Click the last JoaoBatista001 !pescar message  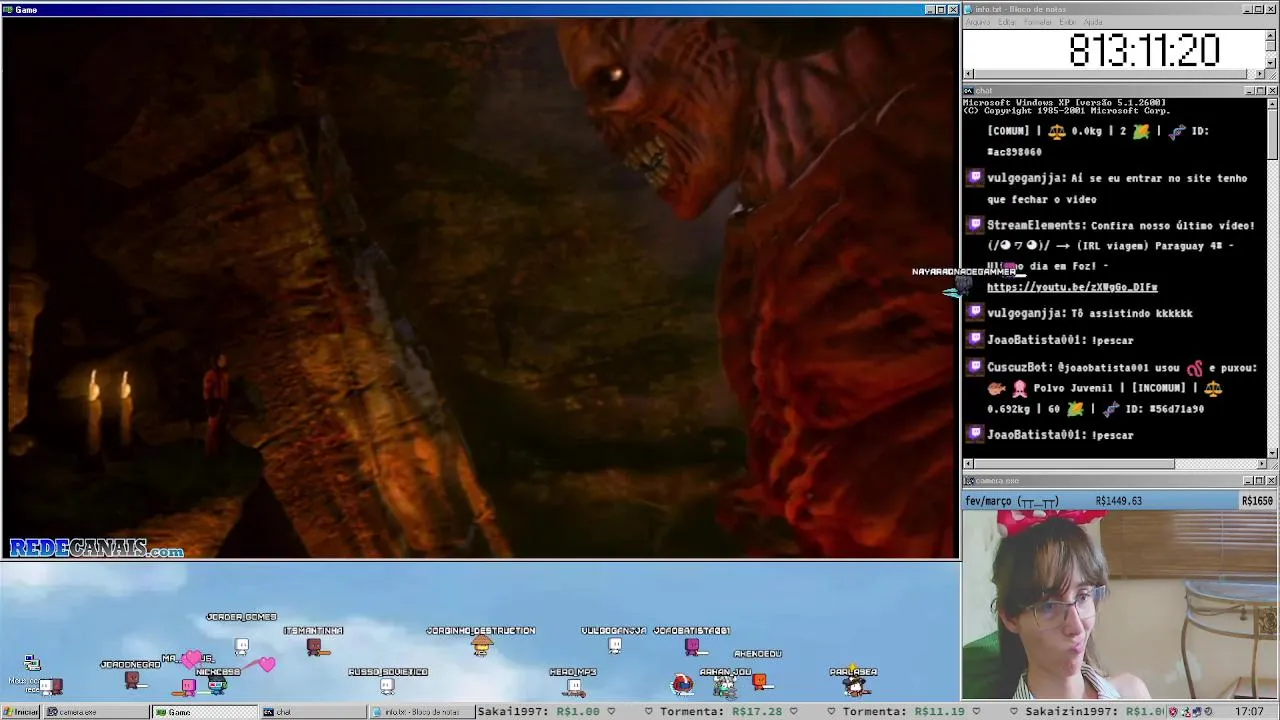coord(1060,435)
